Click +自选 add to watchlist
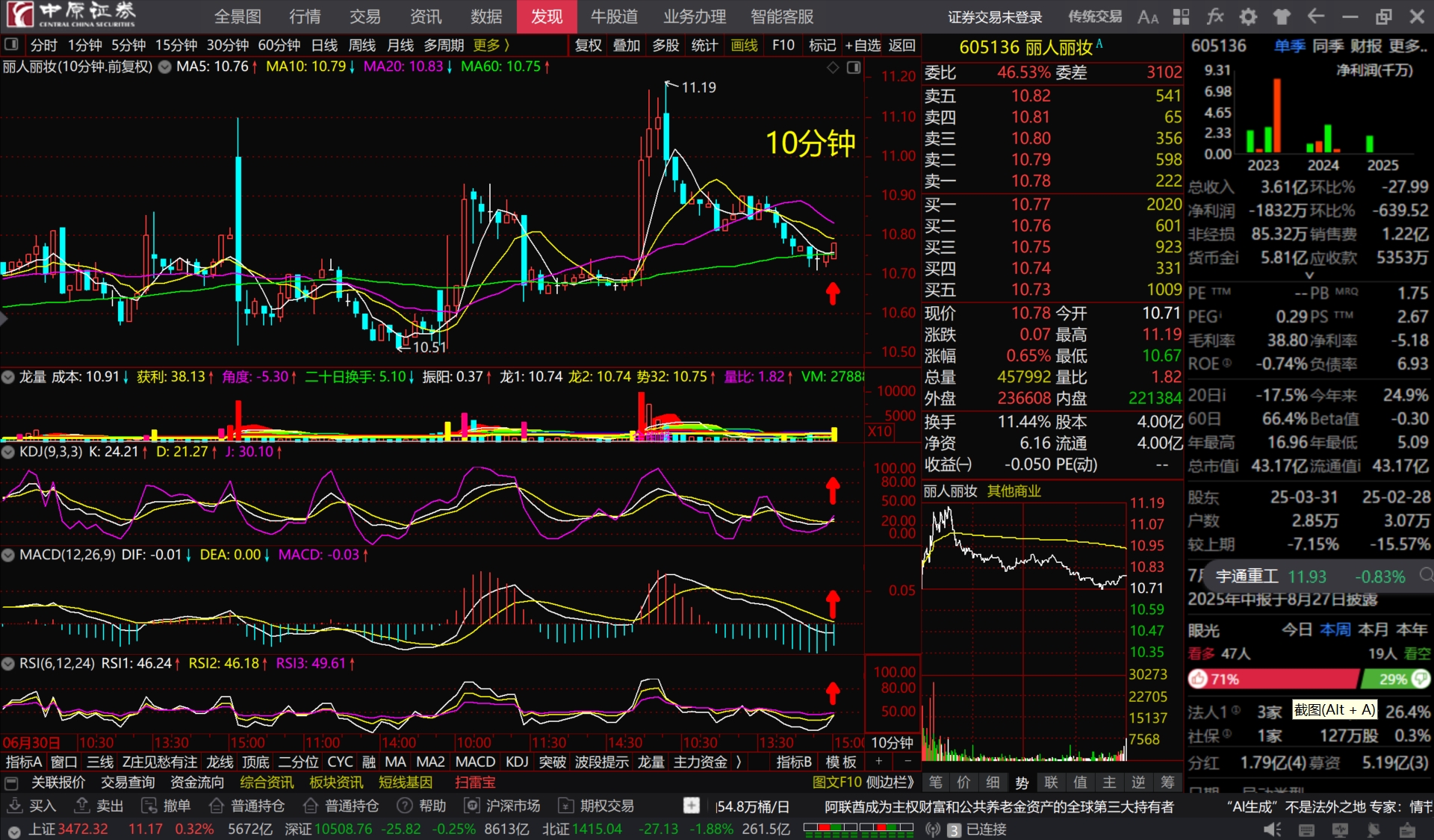Image resolution: width=1434 pixels, height=840 pixels. [863, 45]
